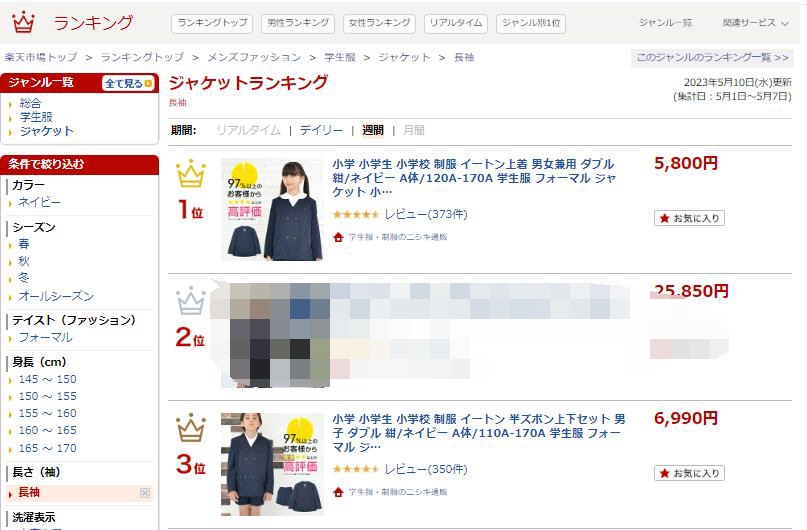Click star rating of first product
This screenshot has width=807, height=530.
click(356, 215)
